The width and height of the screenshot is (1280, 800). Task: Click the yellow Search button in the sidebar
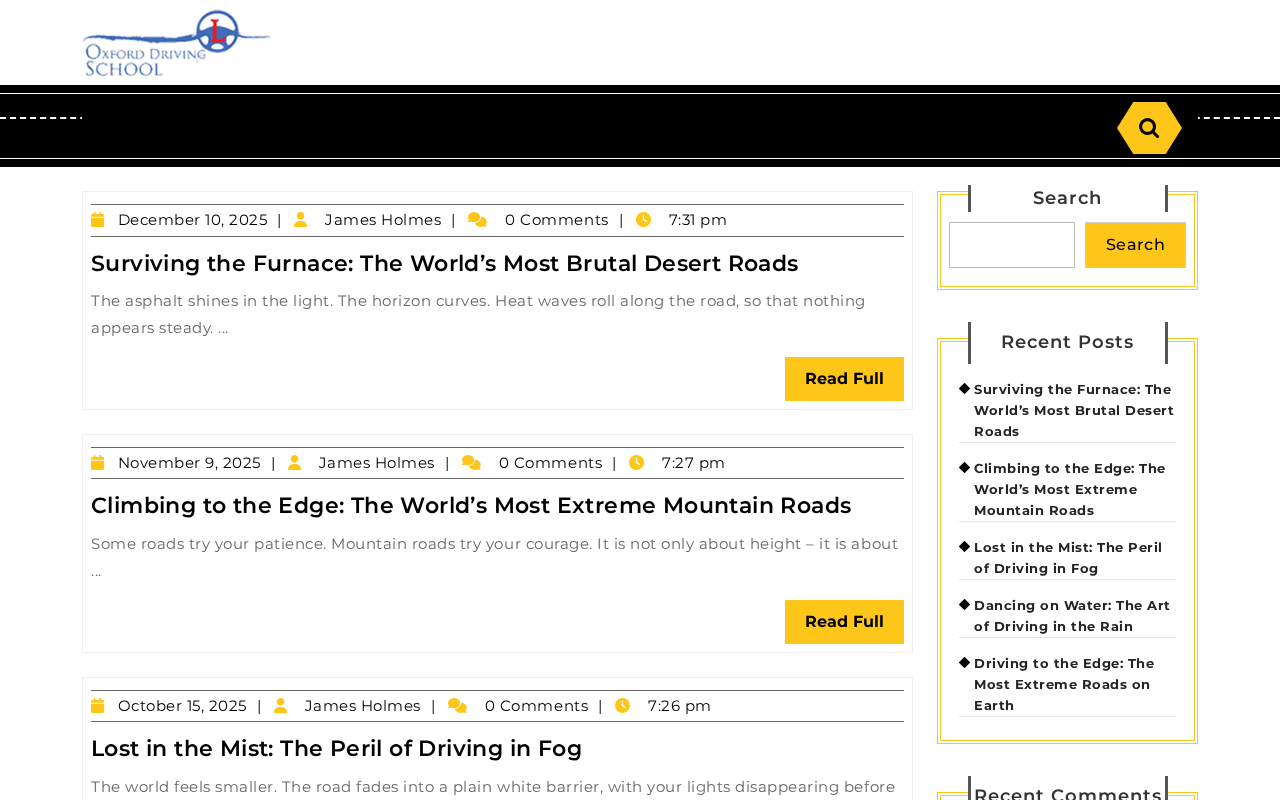click(1135, 245)
